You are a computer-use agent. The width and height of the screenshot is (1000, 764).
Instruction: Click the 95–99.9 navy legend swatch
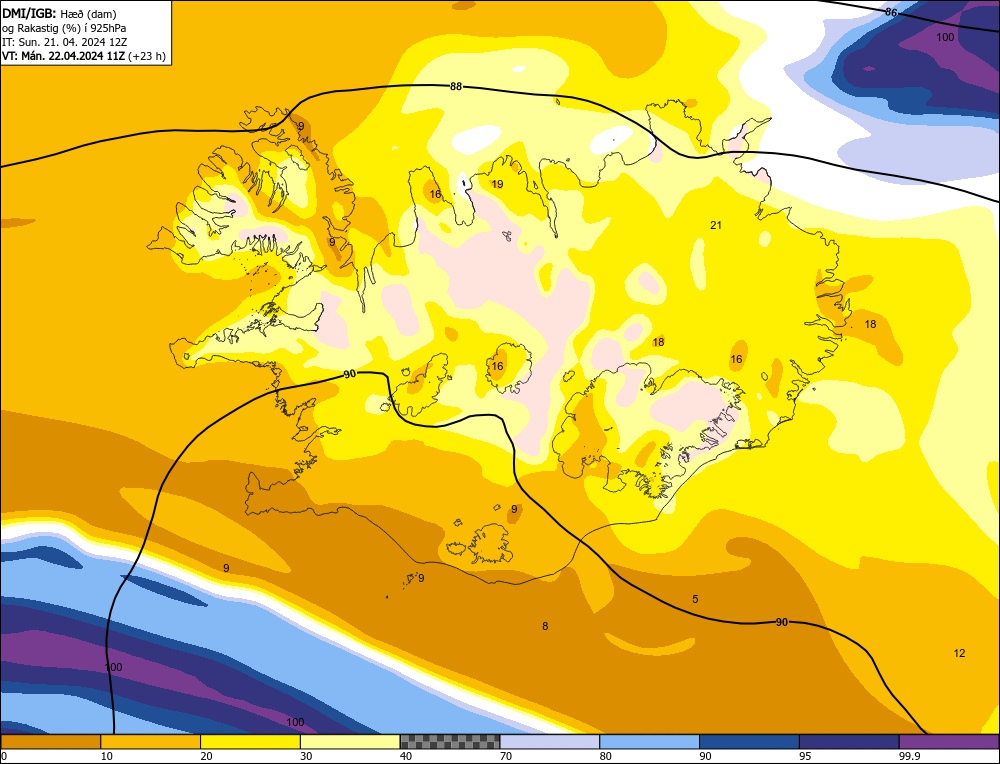click(849, 742)
